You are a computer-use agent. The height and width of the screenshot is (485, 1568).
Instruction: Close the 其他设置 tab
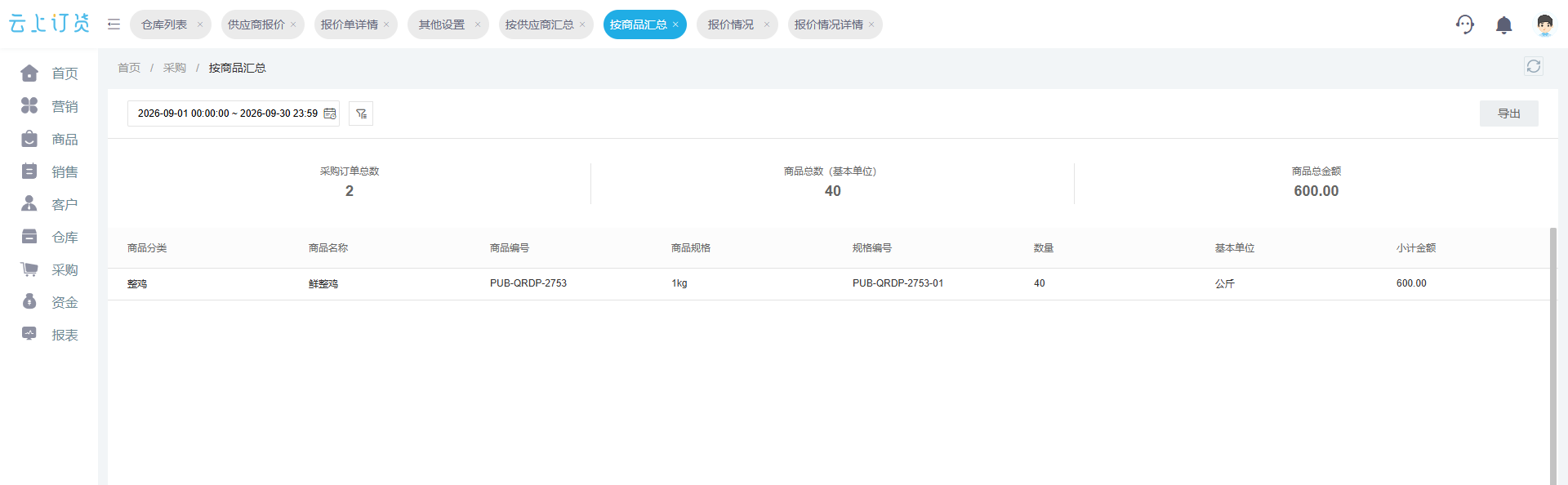478,24
